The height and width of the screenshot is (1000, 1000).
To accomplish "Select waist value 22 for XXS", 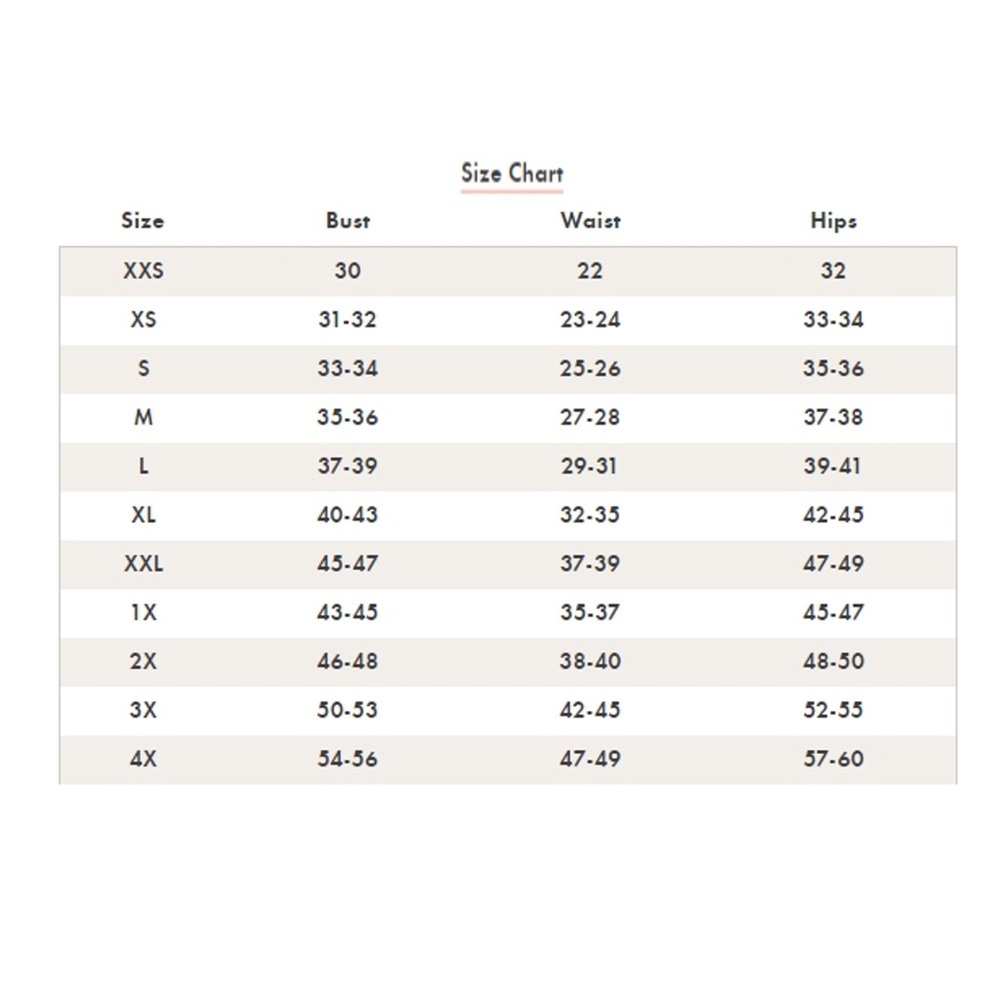I will point(590,270).
